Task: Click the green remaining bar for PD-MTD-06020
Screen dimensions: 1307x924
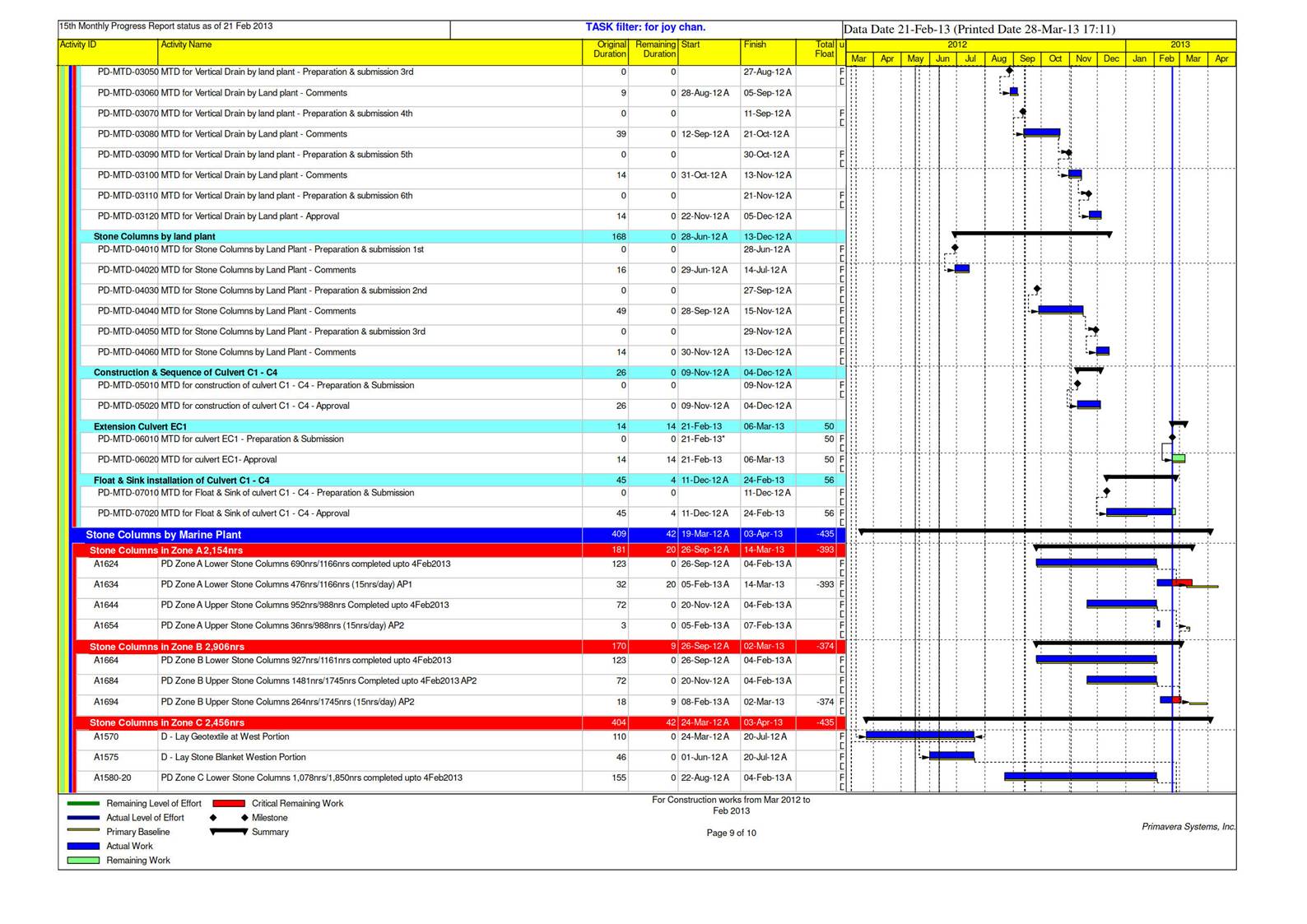Action: [1179, 458]
